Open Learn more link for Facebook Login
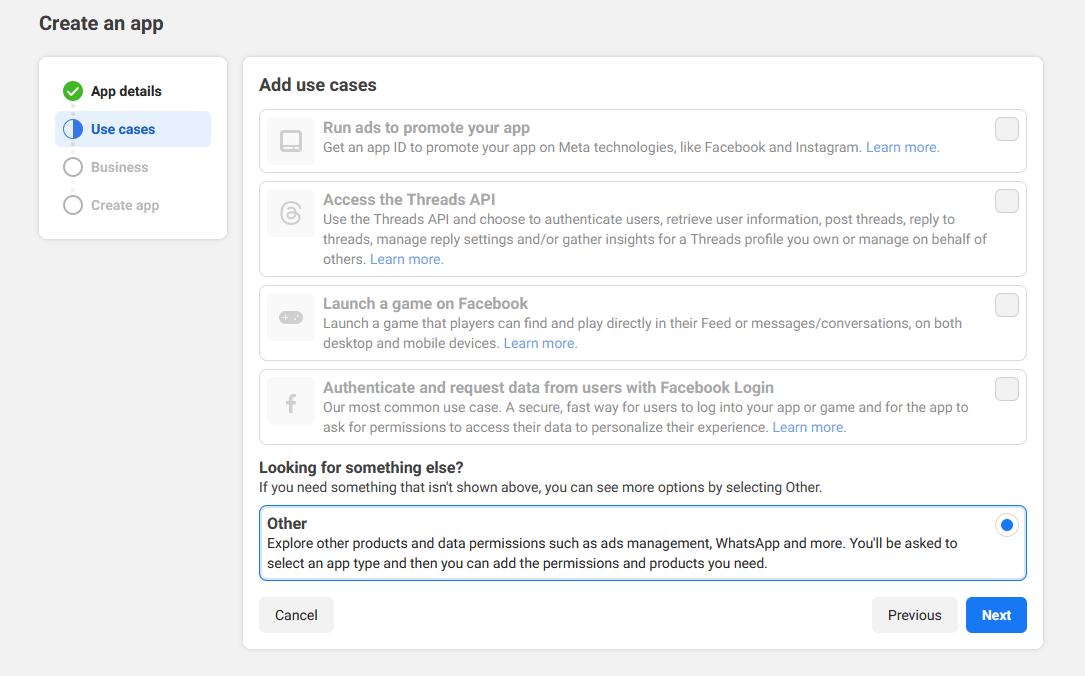Image resolution: width=1085 pixels, height=676 pixels. [809, 428]
